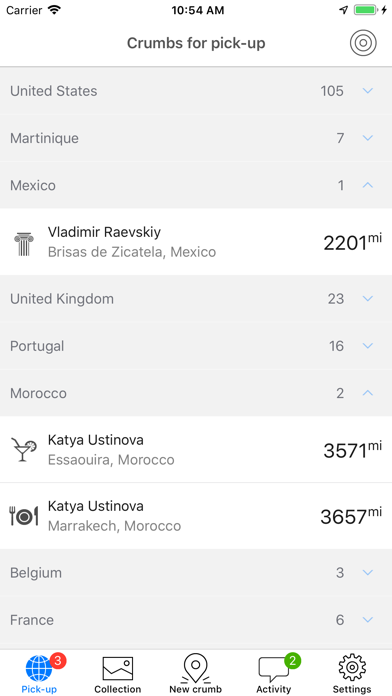The height and width of the screenshot is (696, 392).
Task: Expand the Martinique section chevron
Action: (368, 138)
